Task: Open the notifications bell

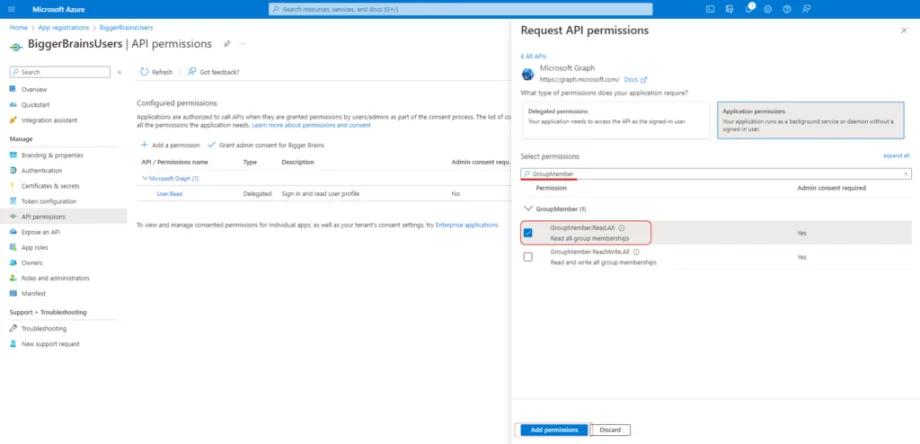Action: click(x=749, y=9)
